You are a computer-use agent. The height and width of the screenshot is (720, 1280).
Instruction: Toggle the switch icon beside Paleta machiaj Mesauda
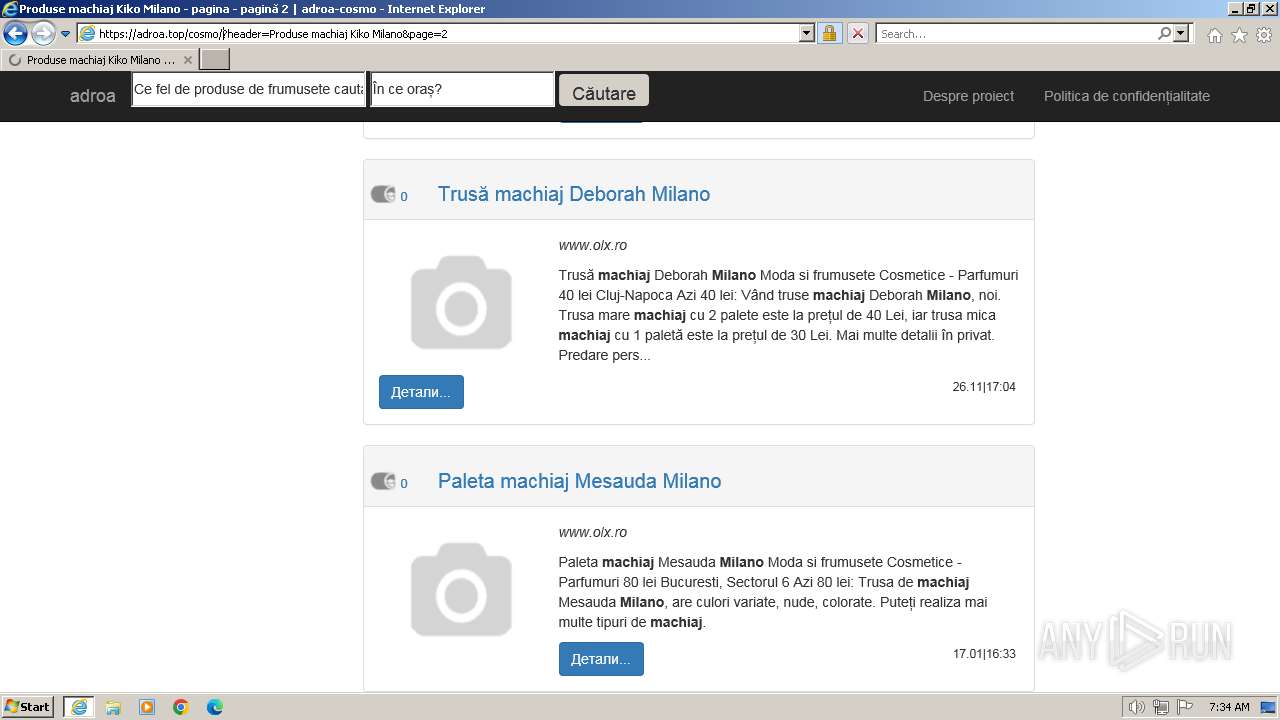[383, 481]
